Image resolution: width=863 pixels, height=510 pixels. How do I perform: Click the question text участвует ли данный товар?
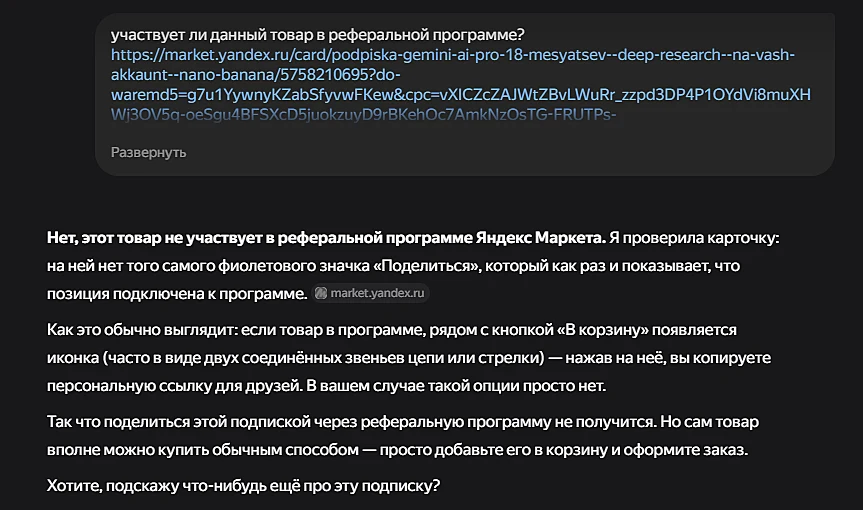318,35
